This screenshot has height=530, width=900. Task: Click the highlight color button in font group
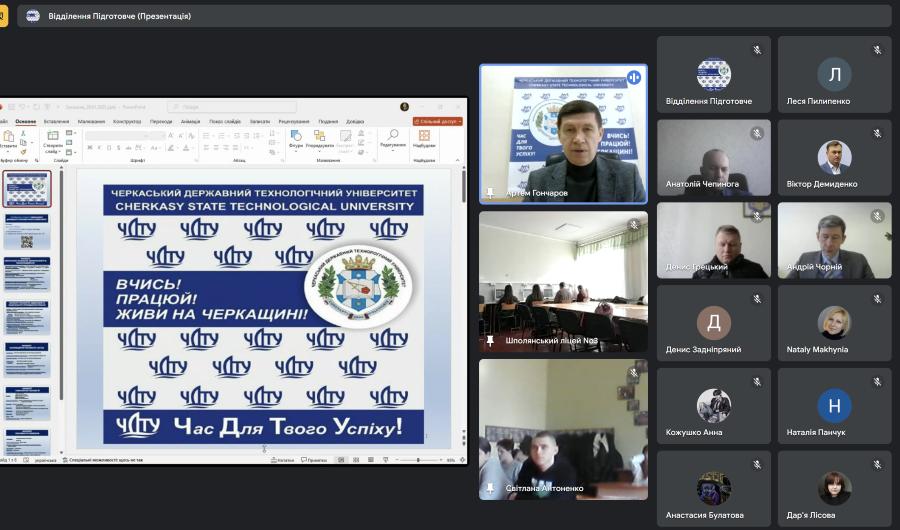tap(170, 148)
